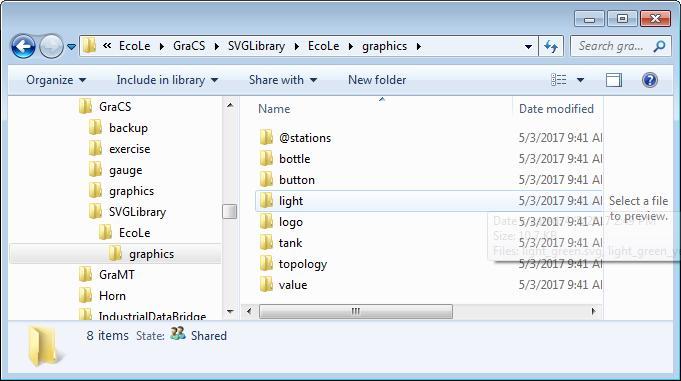This screenshot has width=681, height=381.
Task: Click the Change your view icon
Action: pyautogui.click(x=559, y=80)
